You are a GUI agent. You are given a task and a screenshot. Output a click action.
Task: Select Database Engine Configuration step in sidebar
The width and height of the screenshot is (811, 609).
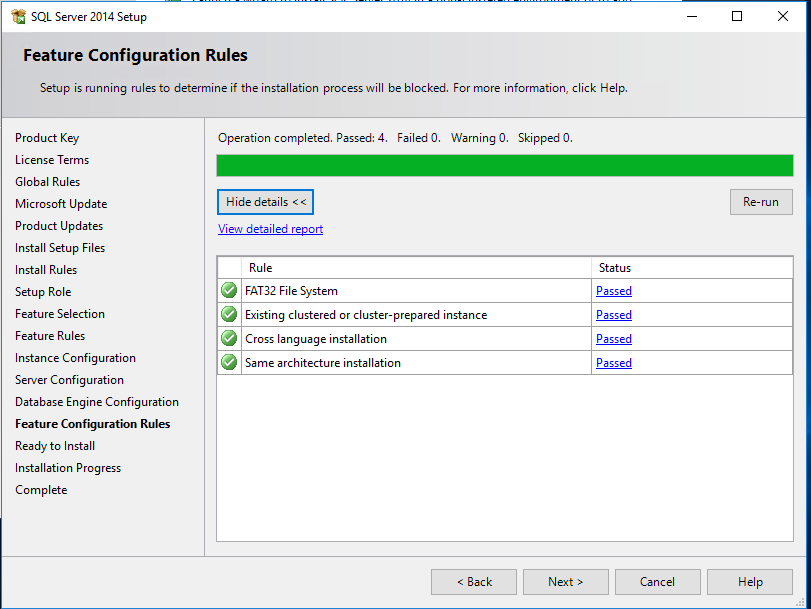click(97, 402)
